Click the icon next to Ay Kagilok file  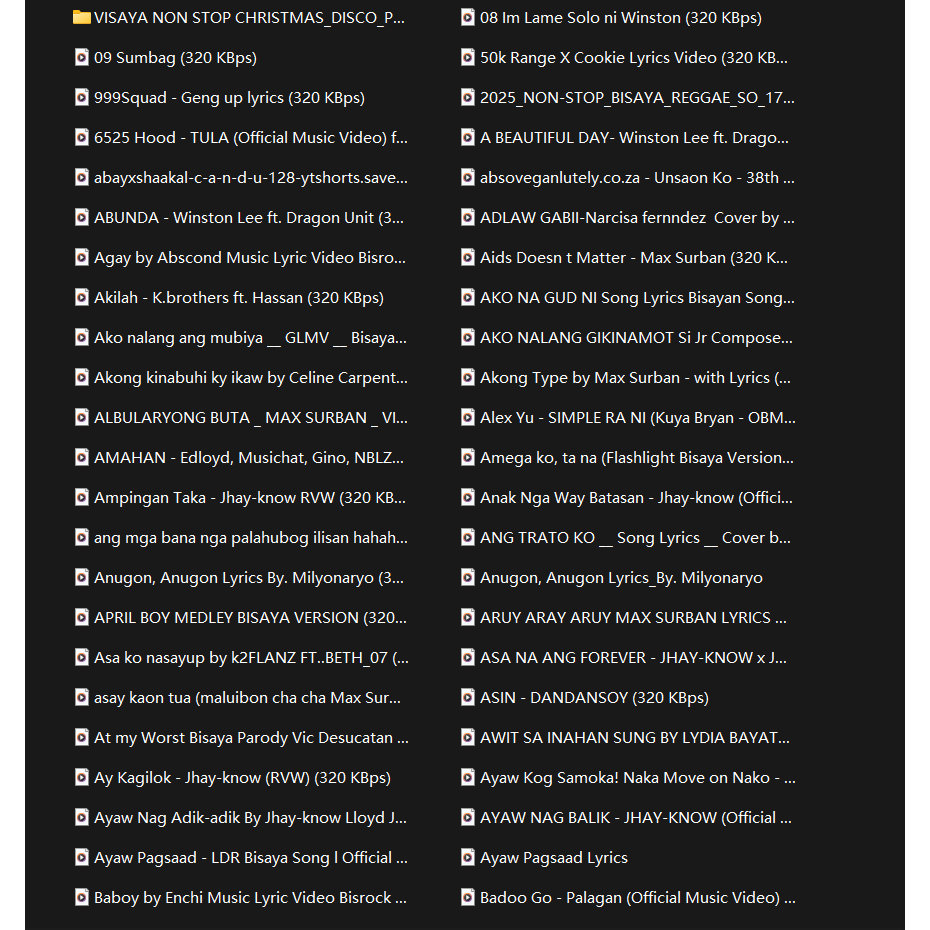pos(82,778)
